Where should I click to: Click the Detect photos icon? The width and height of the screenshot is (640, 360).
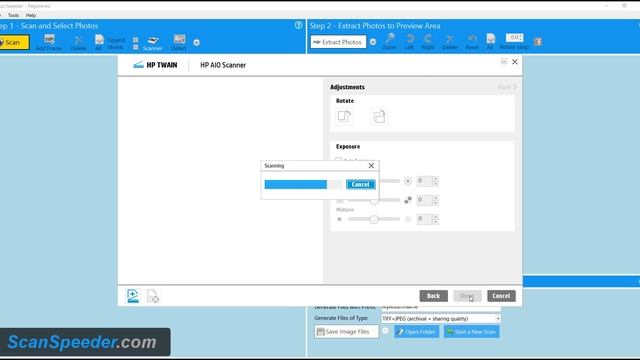point(179,42)
